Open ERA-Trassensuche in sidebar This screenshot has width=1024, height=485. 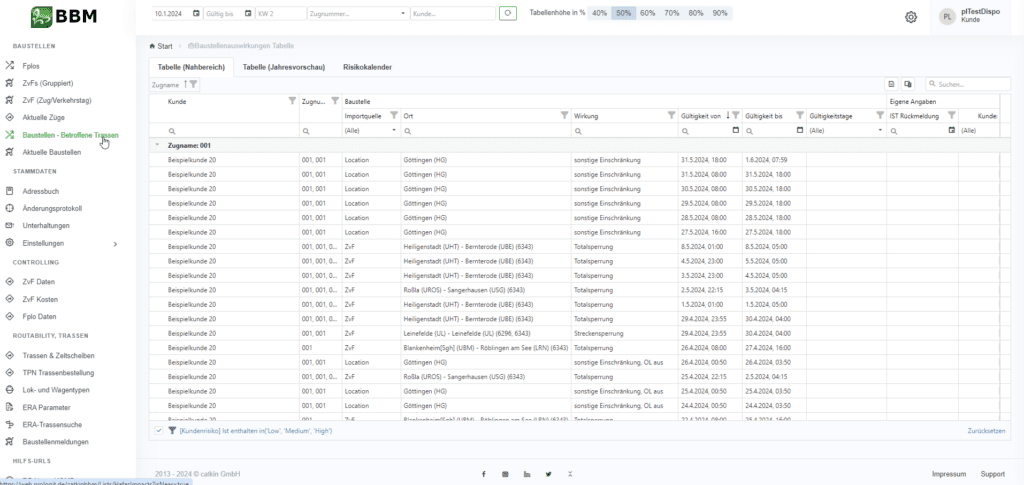tap(51, 424)
